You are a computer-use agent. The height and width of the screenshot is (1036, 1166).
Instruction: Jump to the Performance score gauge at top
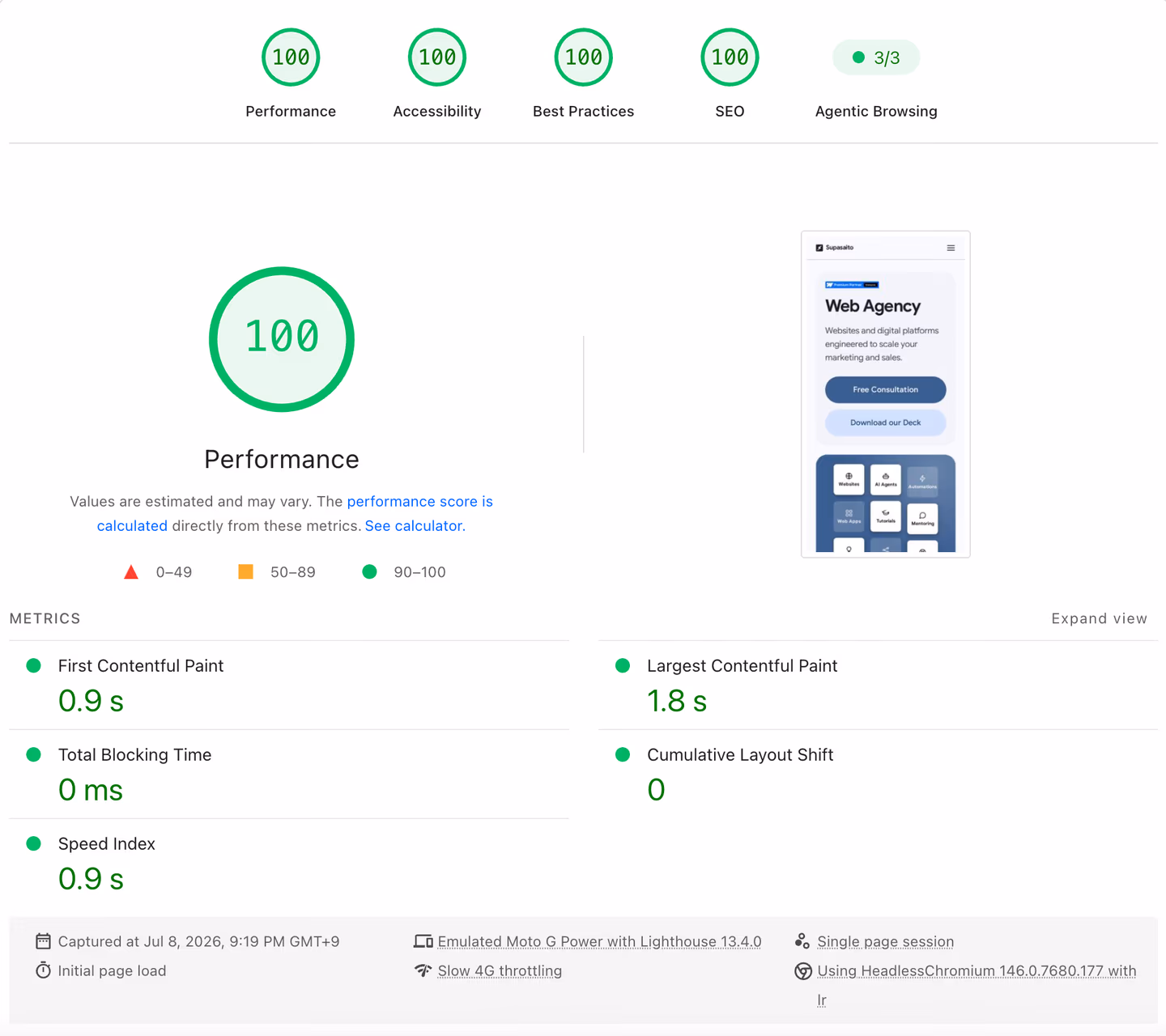(x=291, y=57)
